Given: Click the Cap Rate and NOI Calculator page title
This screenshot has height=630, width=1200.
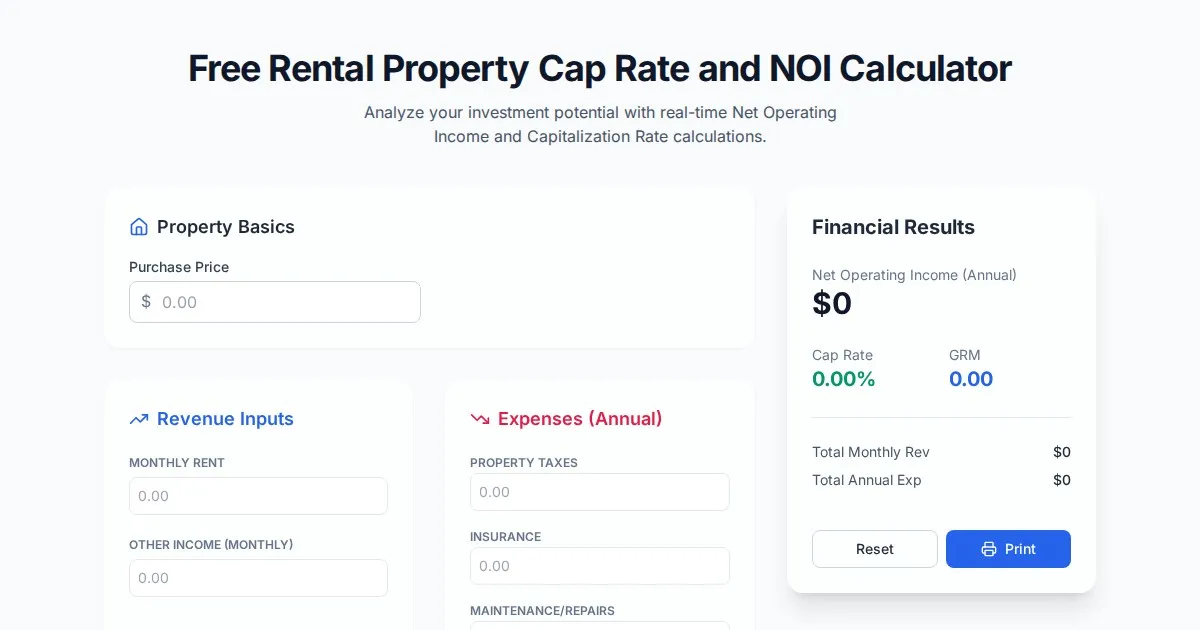Looking at the screenshot, I should (x=600, y=69).
